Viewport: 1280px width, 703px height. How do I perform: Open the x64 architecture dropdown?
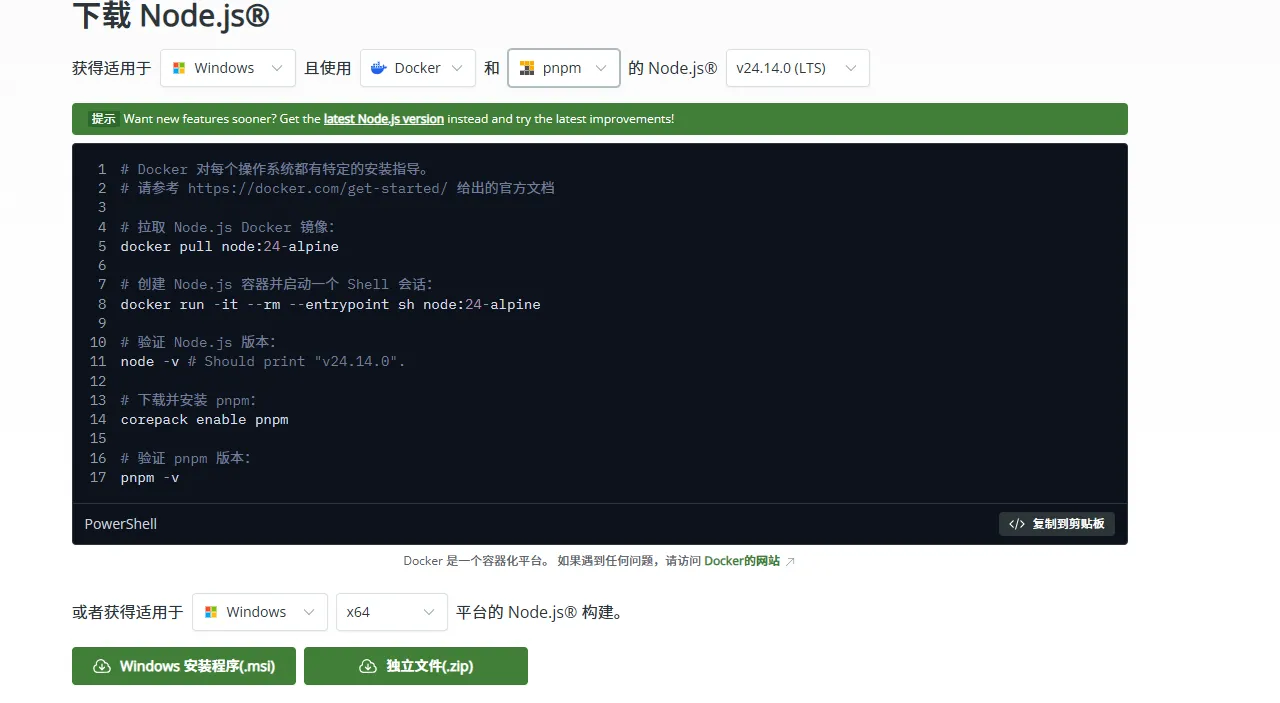391,611
